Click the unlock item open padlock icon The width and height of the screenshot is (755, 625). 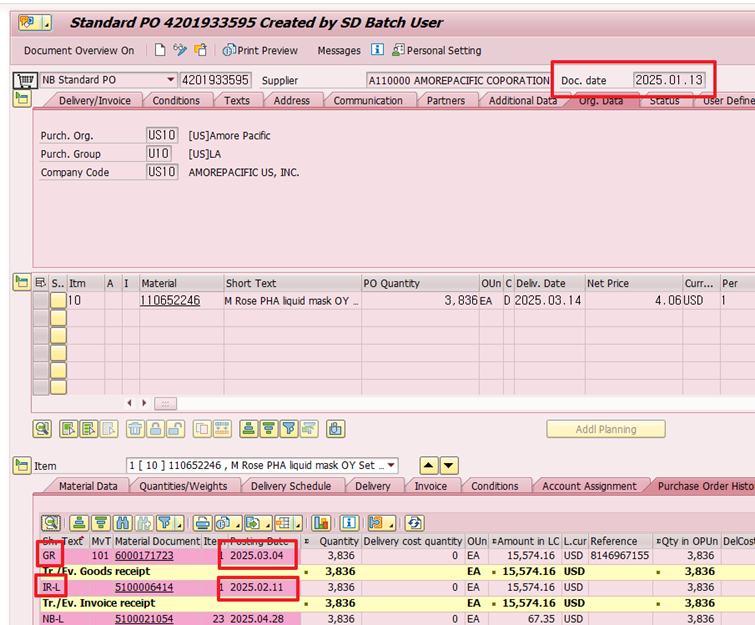pyautogui.click(x=175, y=429)
